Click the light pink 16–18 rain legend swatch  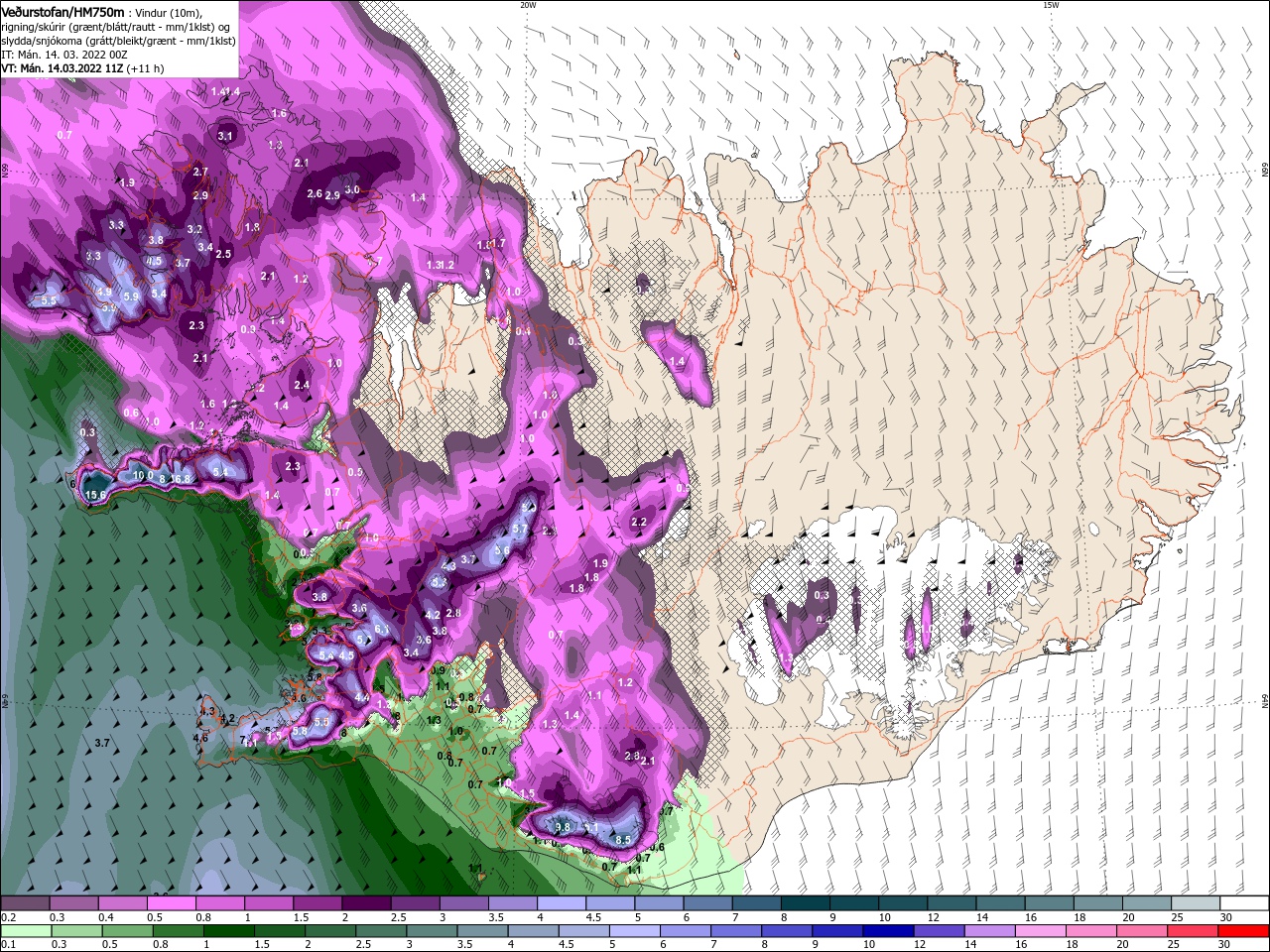[x=1039, y=931]
